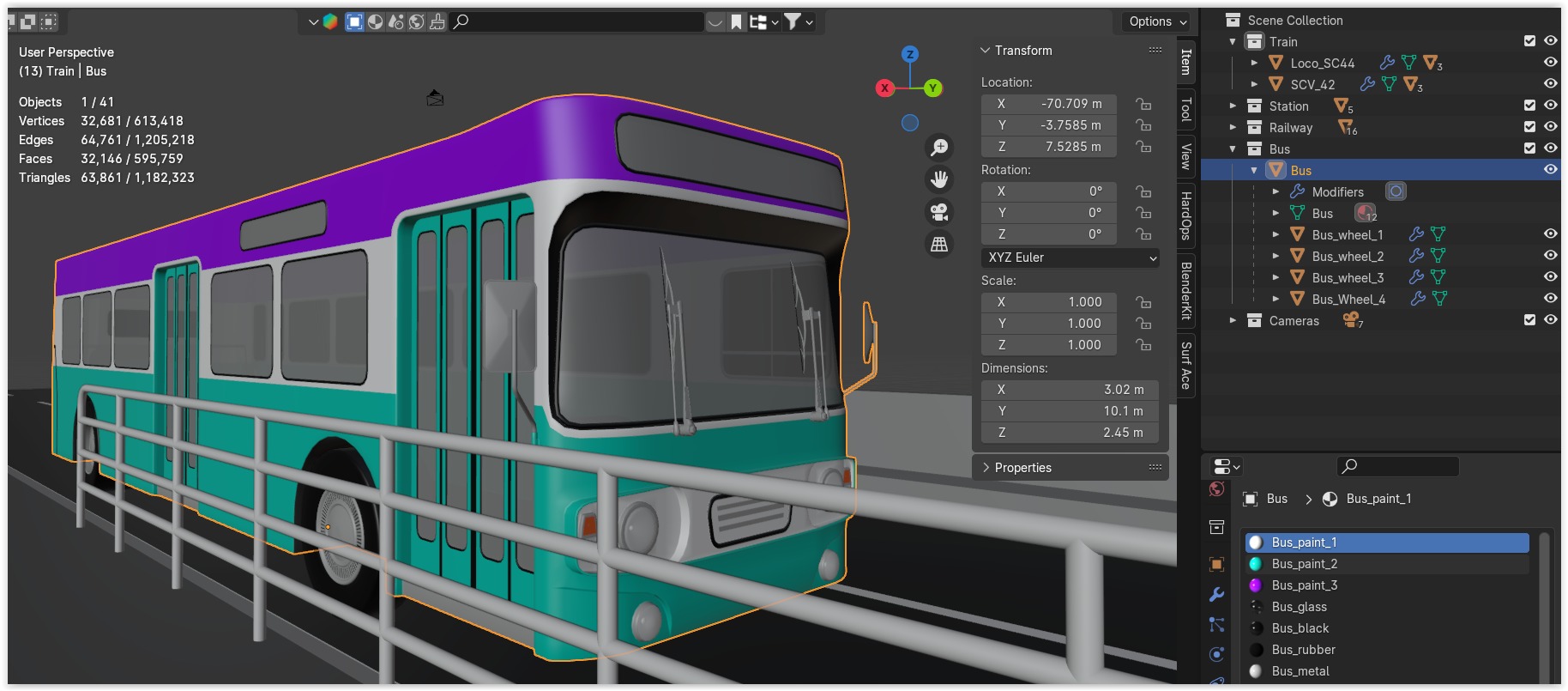1568x691 pixels.
Task: Click the properties editor search field
Action: tap(1398, 466)
